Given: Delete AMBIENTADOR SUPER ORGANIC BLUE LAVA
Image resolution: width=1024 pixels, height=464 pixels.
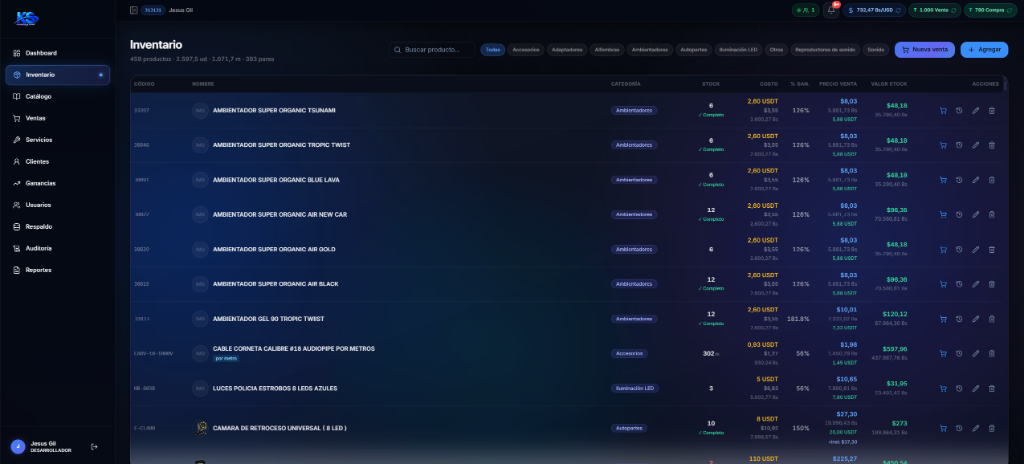Looking at the screenshot, I should pos(991,180).
